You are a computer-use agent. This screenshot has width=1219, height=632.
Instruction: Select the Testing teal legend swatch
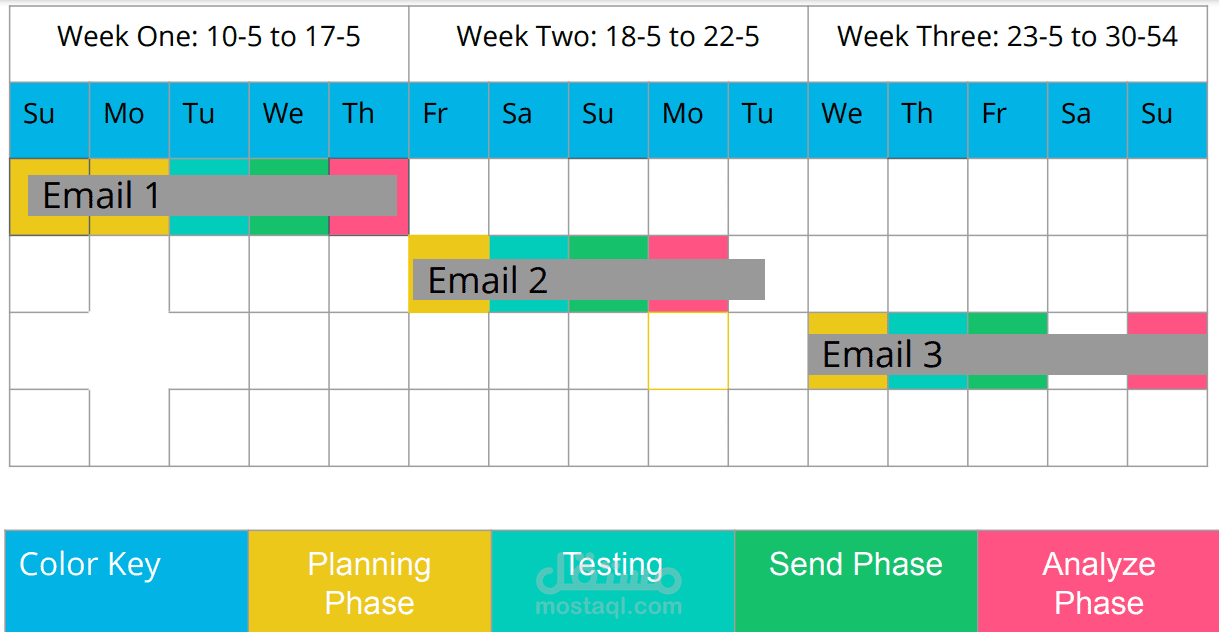(x=613, y=582)
